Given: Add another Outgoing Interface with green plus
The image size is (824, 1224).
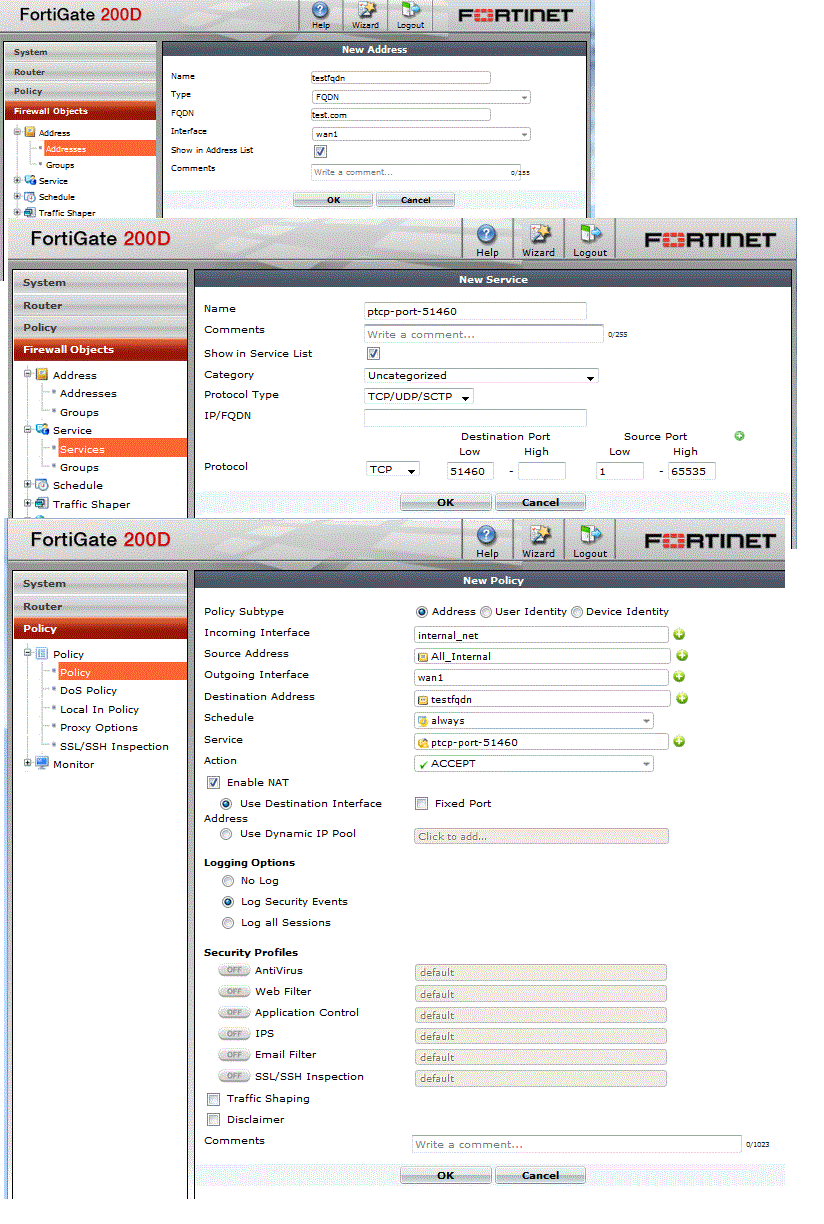Looking at the screenshot, I should tap(679, 677).
